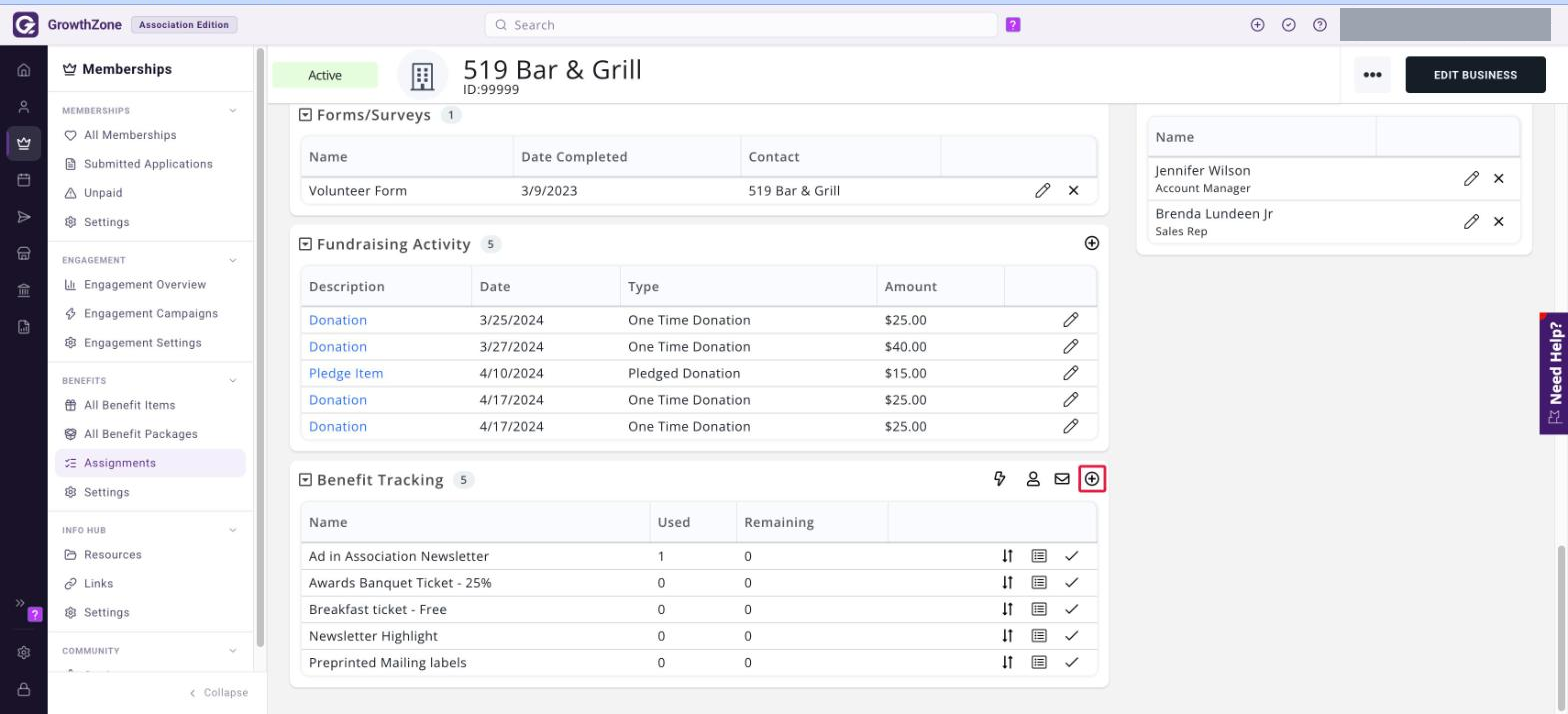Collapse the INFO HUB sidebar group

233,530
